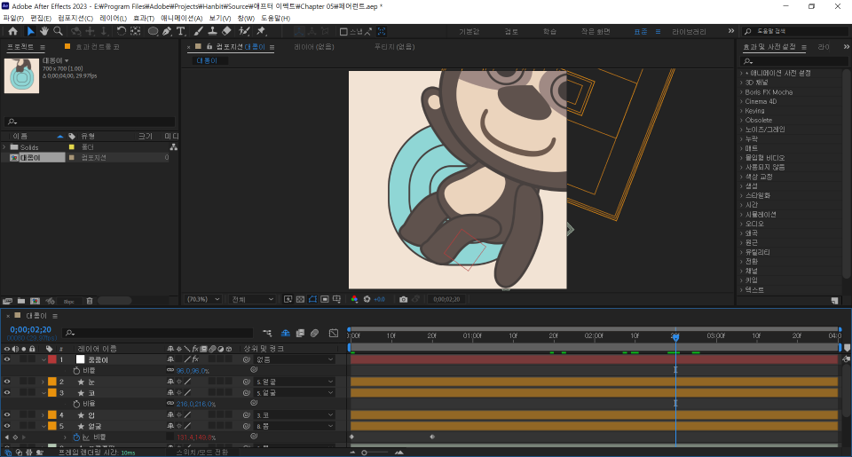Screen dimensions: 852x457
Task: Open the library workspace link
Action: pos(689,32)
